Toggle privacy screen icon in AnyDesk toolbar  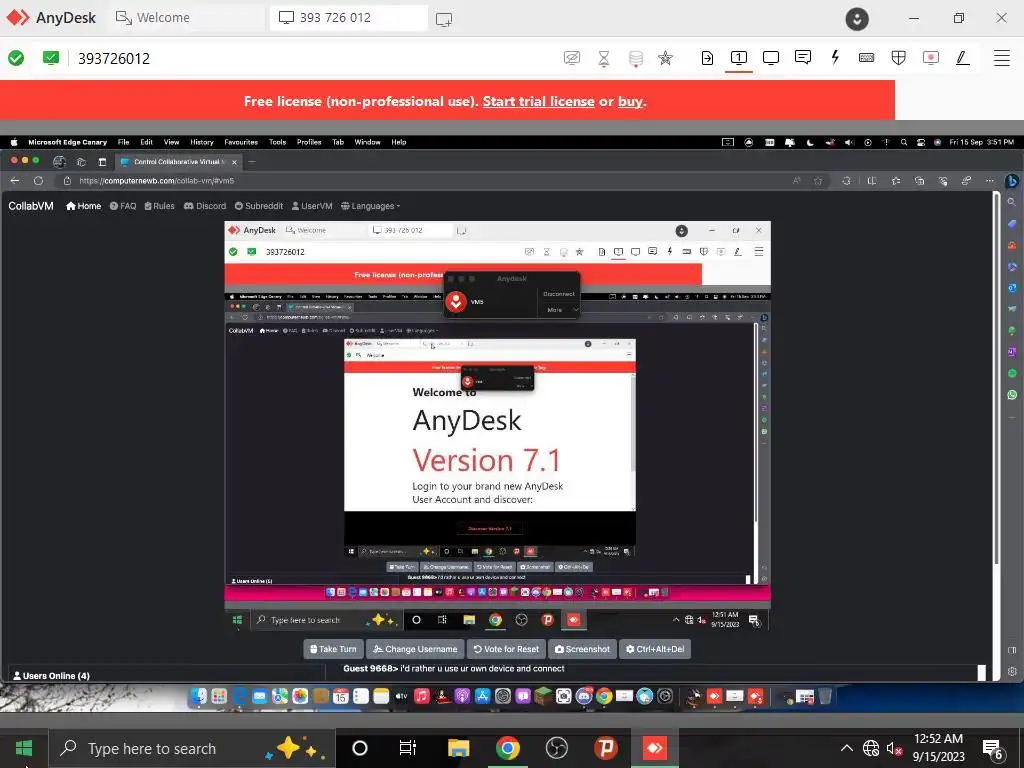click(x=571, y=58)
